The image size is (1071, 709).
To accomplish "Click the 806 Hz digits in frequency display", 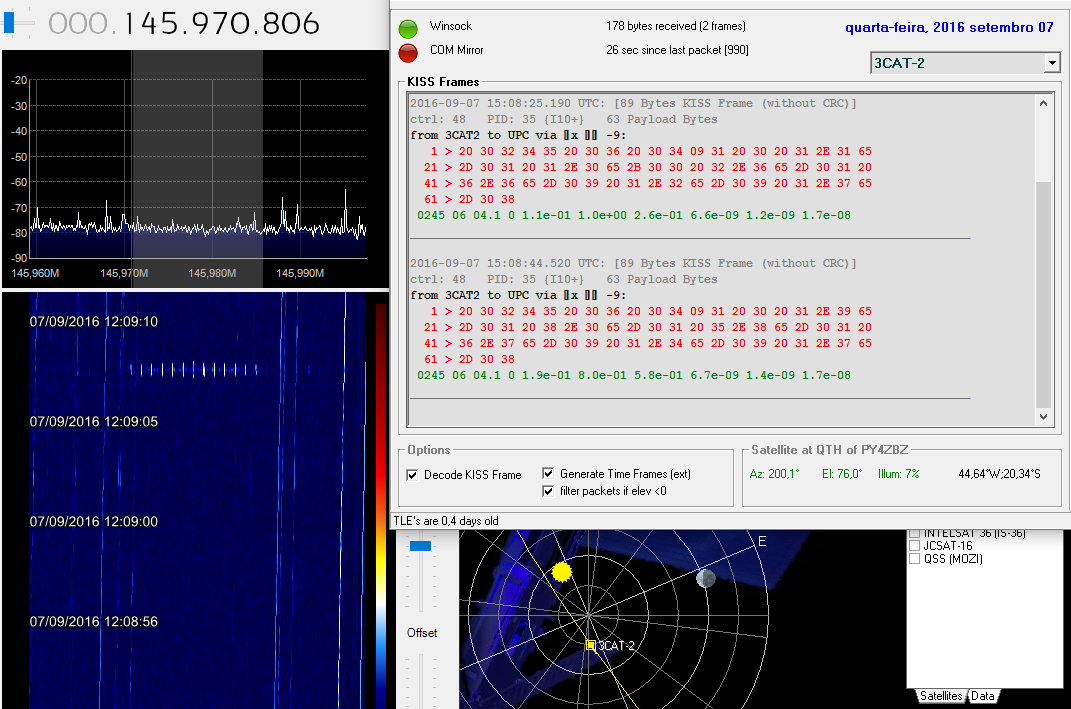I will pyautogui.click(x=291, y=23).
